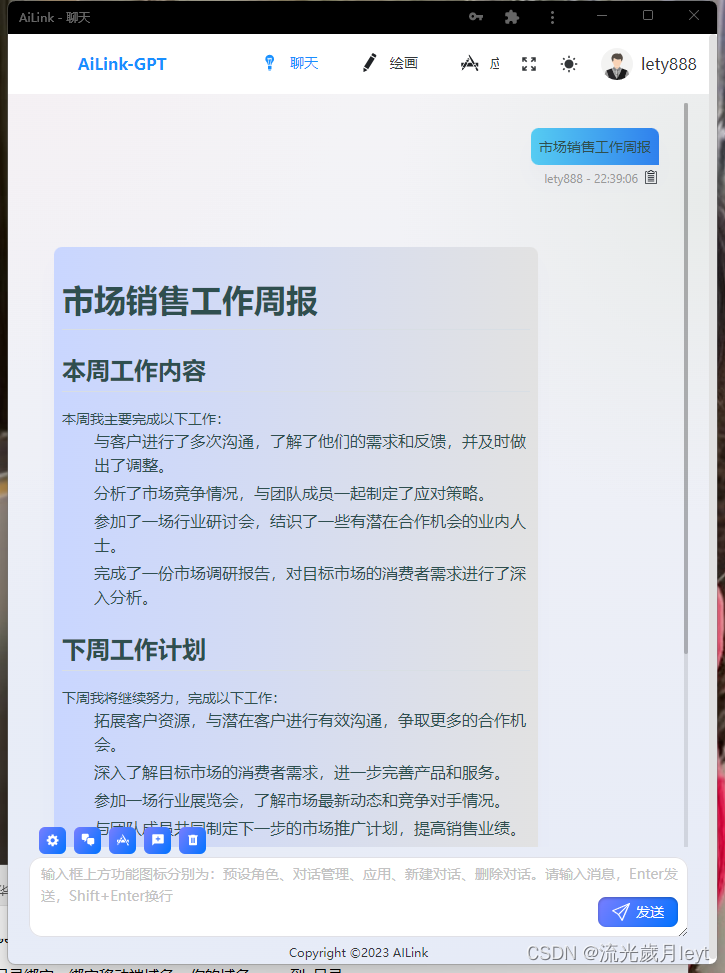
Task: Focus the message input field
Action: click(x=359, y=896)
